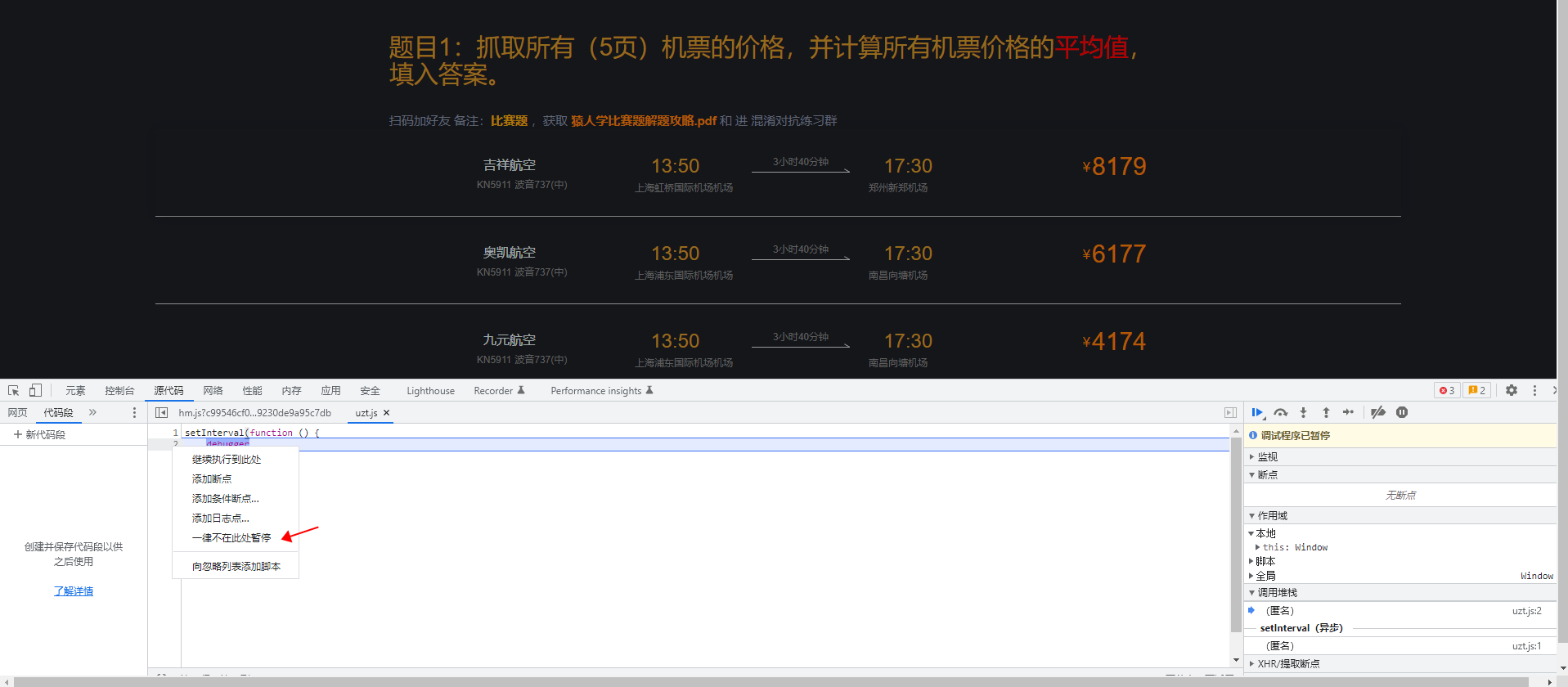The width and height of the screenshot is (1568, 687).
Task: Step out of current function
Action: point(1326,413)
